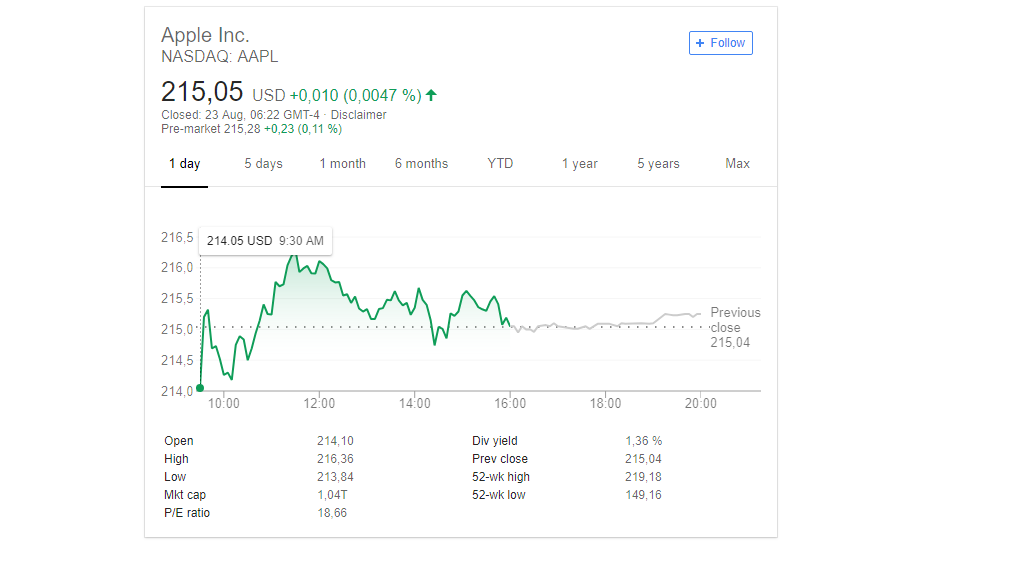This screenshot has width=1024, height=561.
Task: Click the Apple Inc. company title
Action: coord(205,36)
